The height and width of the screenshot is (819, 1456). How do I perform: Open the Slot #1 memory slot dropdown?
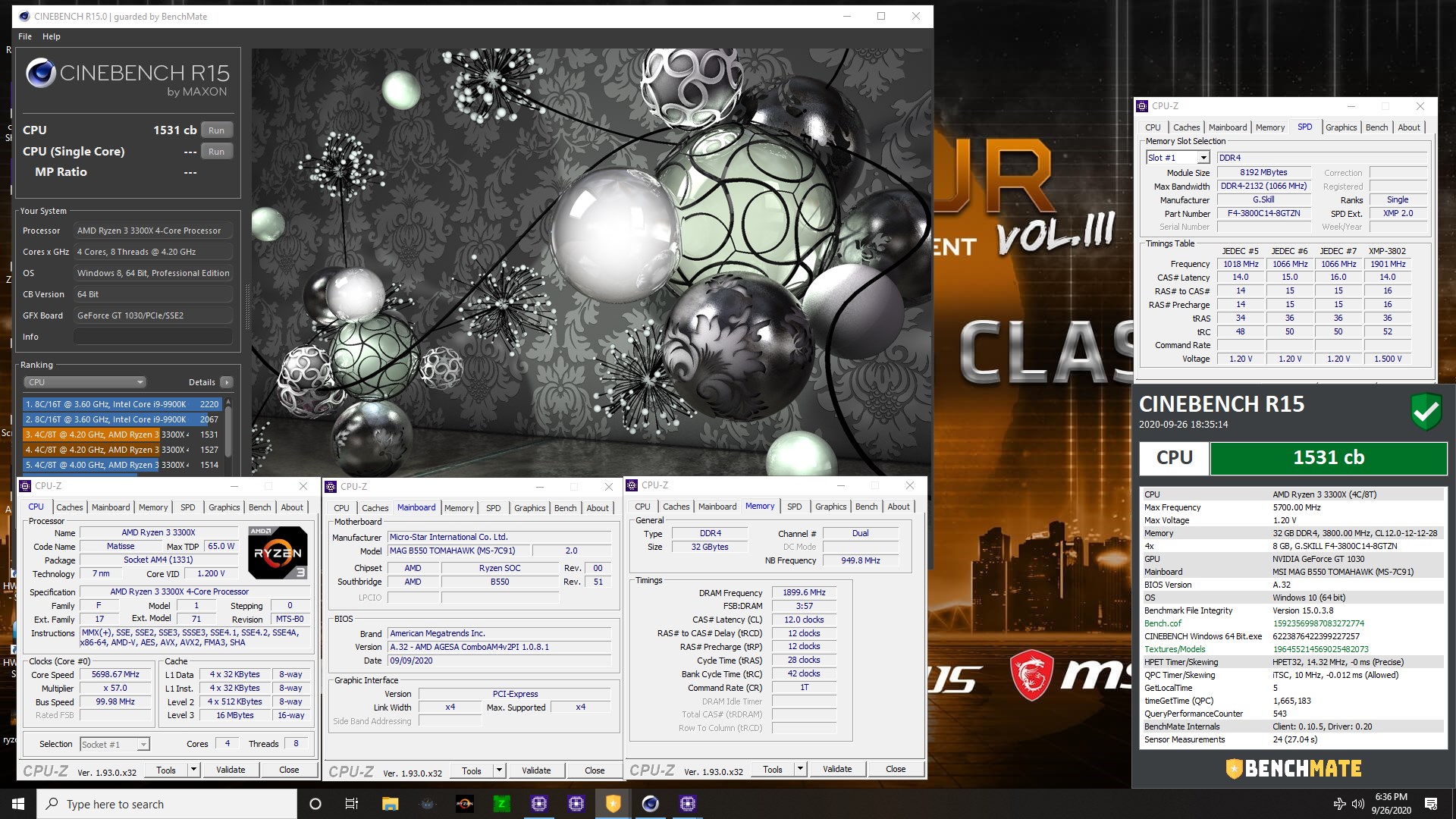tap(1203, 158)
